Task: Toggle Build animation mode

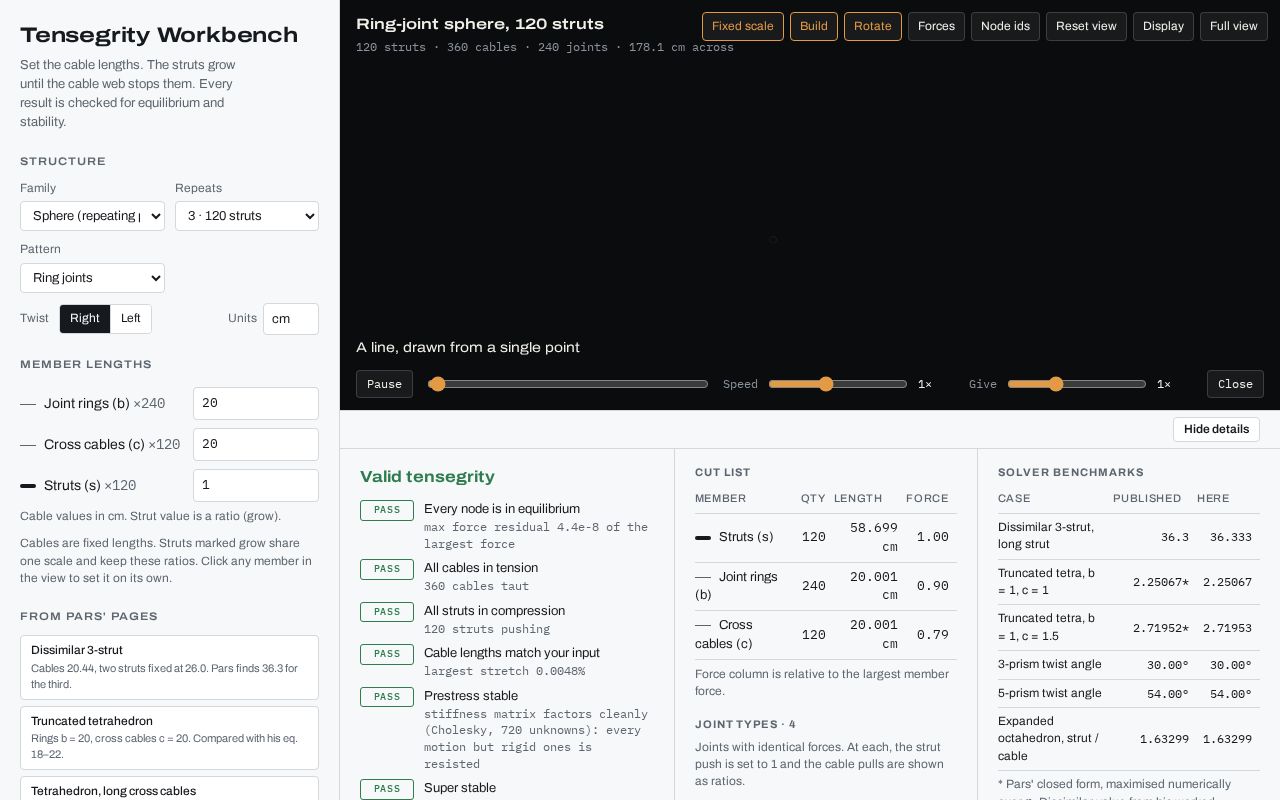Action: click(x=814, y=26)
